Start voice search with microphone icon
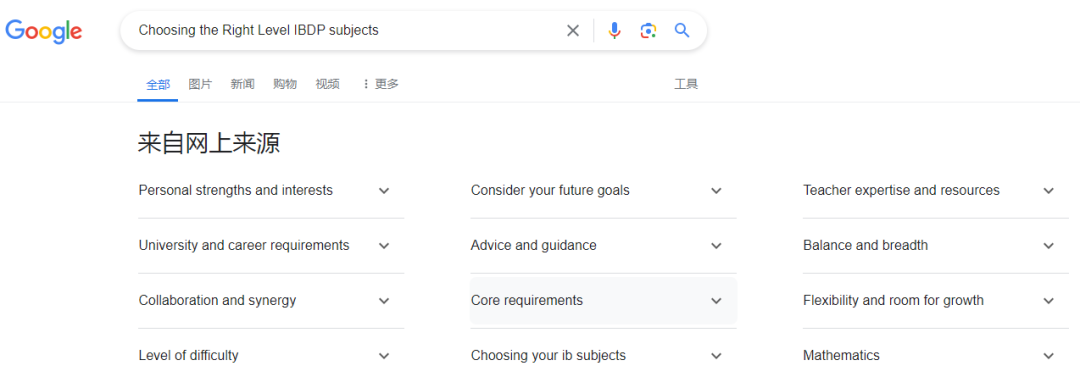The height and width of the screenshot is (388, 1080). [614, 30]
